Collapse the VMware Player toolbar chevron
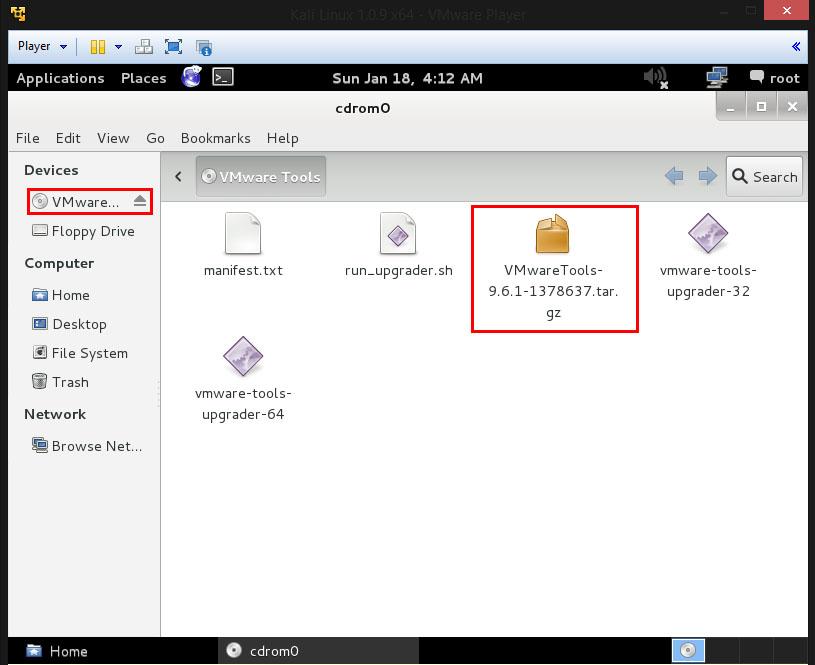 point(796,46)
